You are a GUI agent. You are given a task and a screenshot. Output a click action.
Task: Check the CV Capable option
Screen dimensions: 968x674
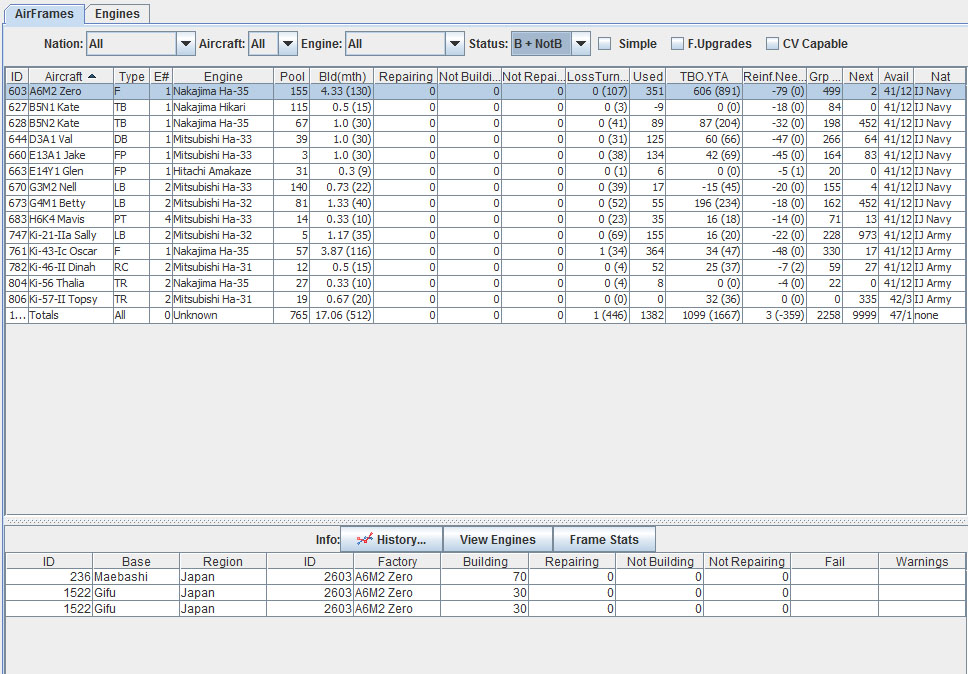(772, 44)
